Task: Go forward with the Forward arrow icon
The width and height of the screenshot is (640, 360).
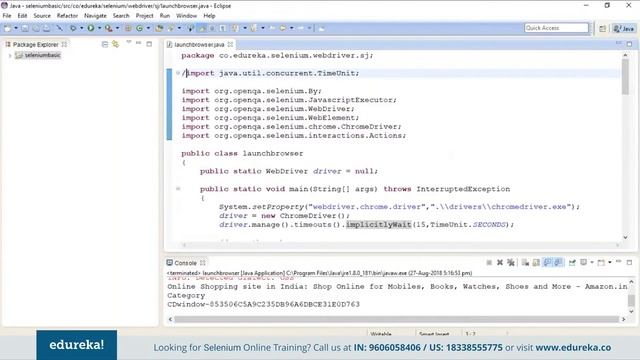Action: pyautogui.click(x=301, y=28)
